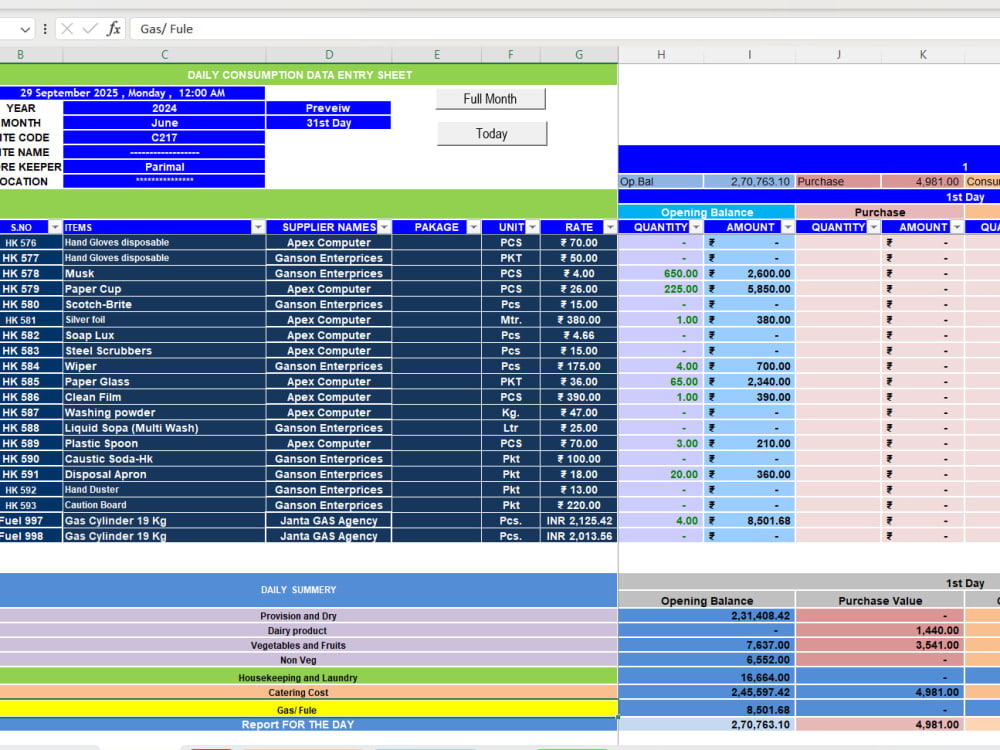This screenshot has height=750, width=1000.
Task: Select the Dairy product summary row
Action: point(308,630)
